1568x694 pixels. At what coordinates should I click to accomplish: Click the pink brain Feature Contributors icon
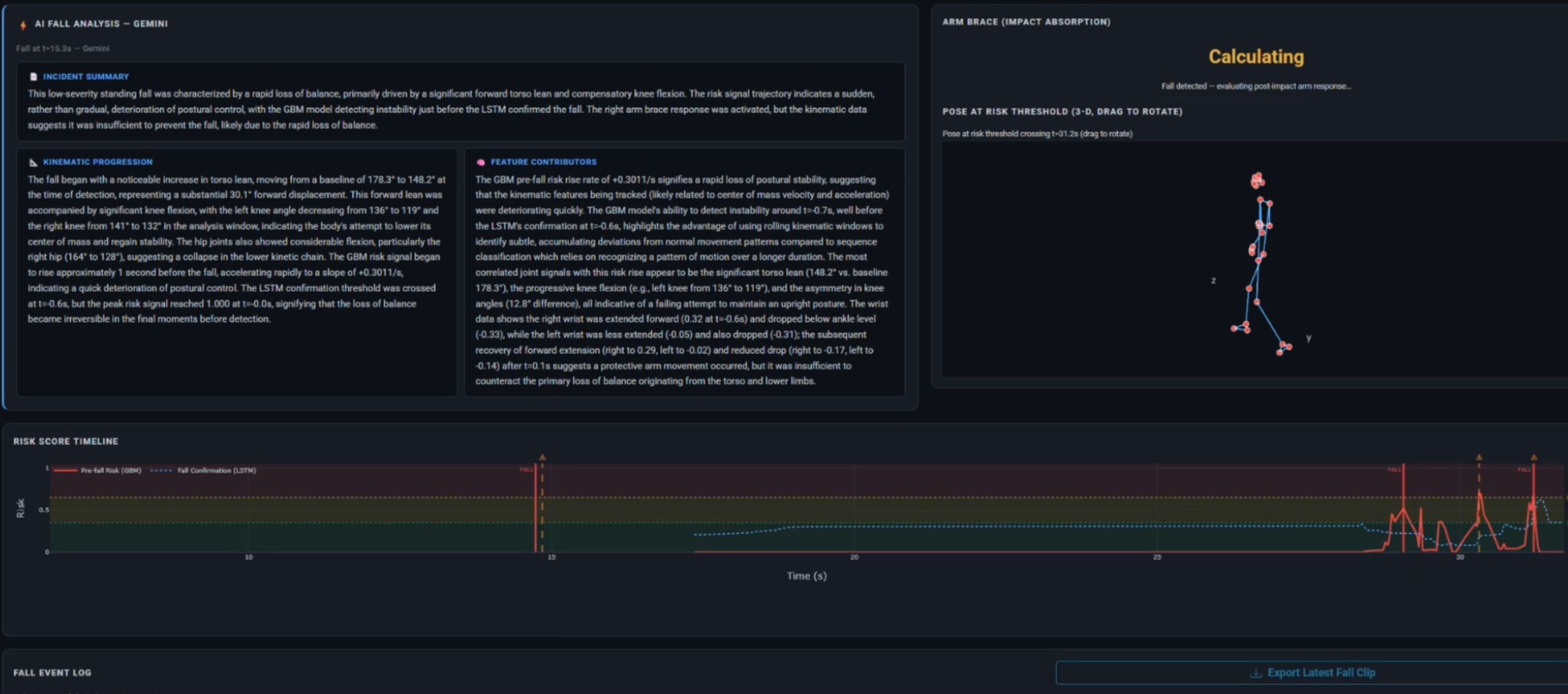point(481,162)
